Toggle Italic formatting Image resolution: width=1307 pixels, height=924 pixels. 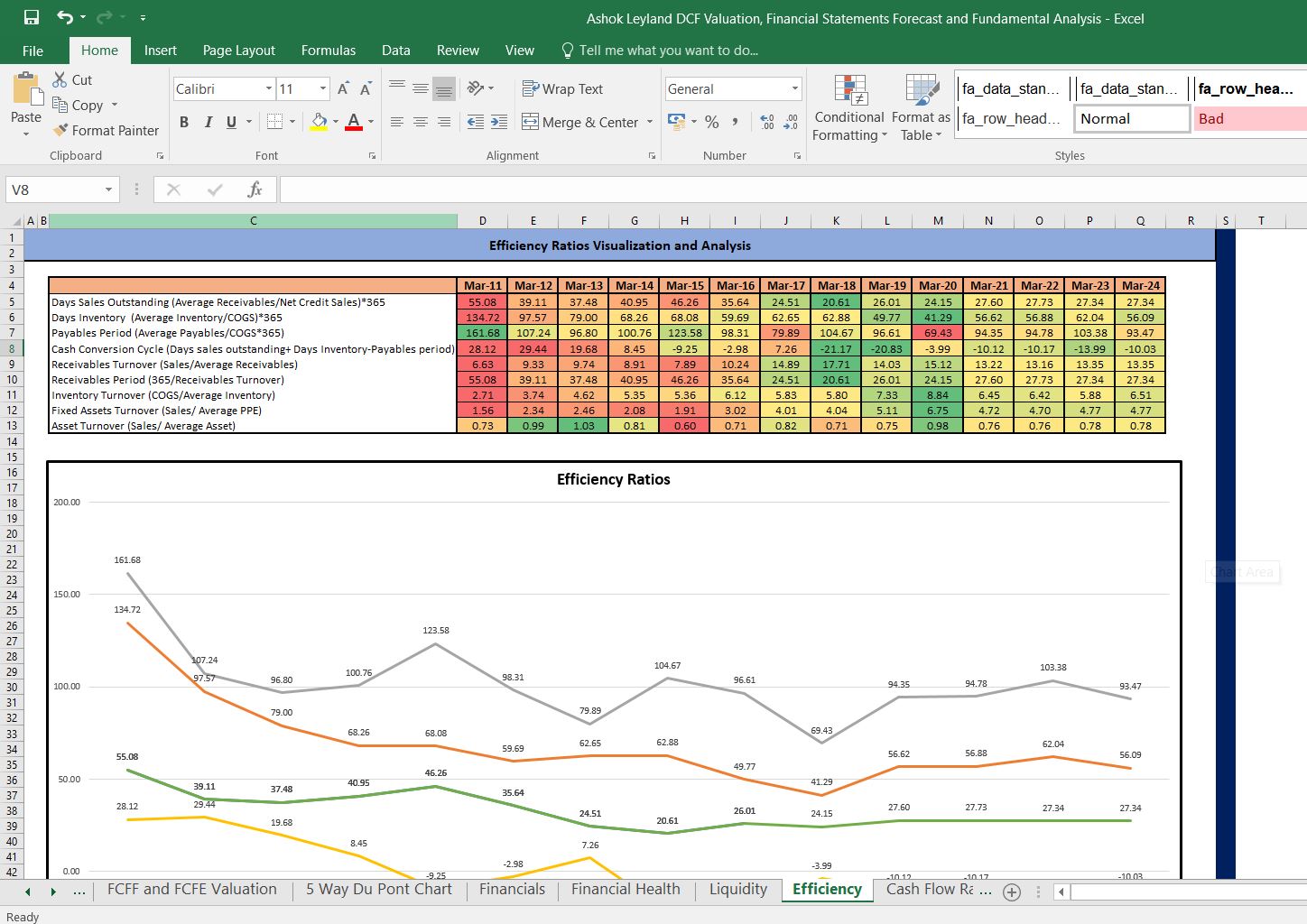[209, 122]
